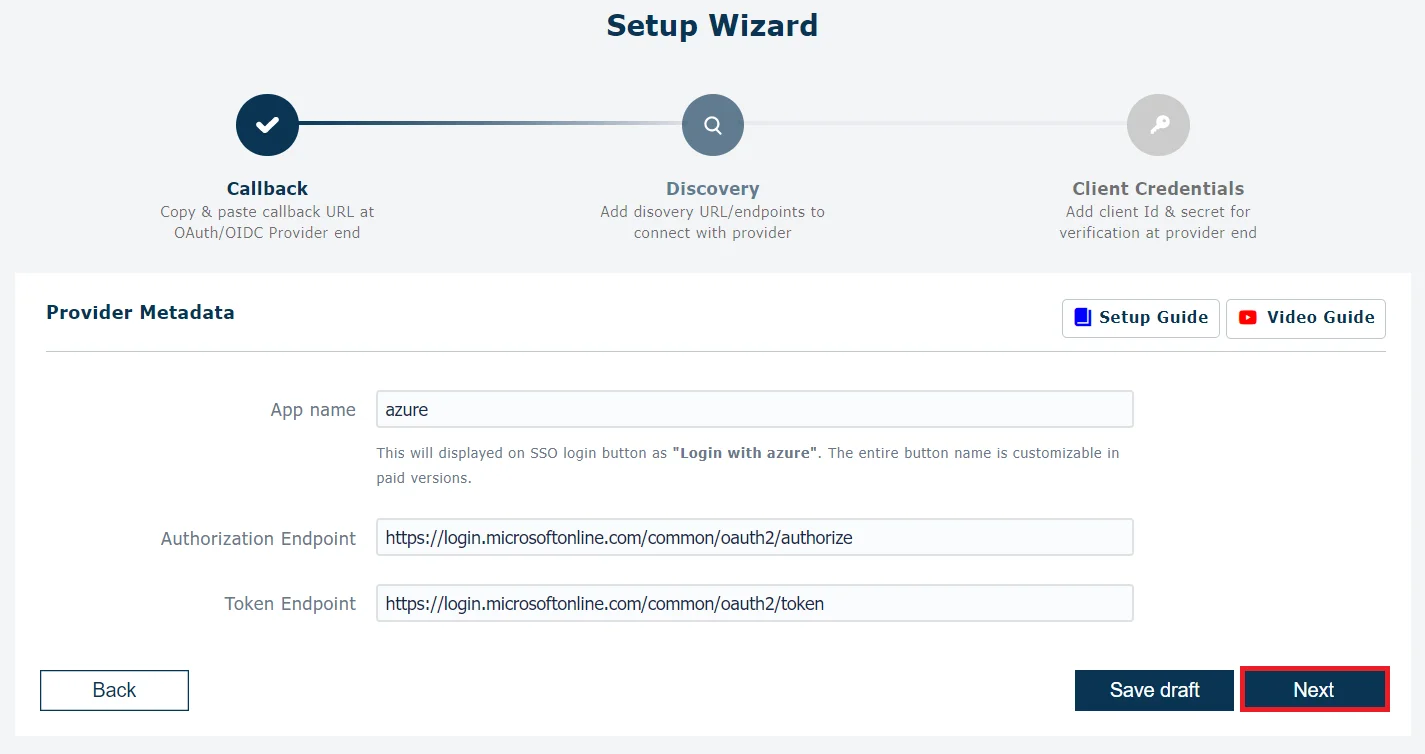Image resolution: width=1425 pixels, height=754 pixels.
Task: Focus the App name input field
Action: (x=755, y=409)
